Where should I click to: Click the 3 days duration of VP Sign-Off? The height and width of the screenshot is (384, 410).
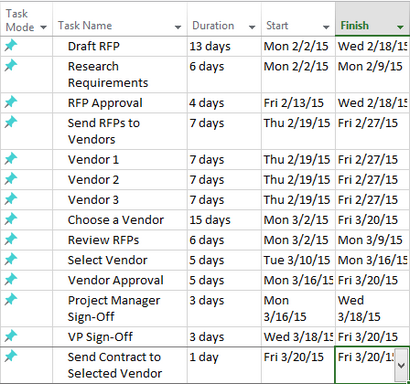(x=224, y=337)
